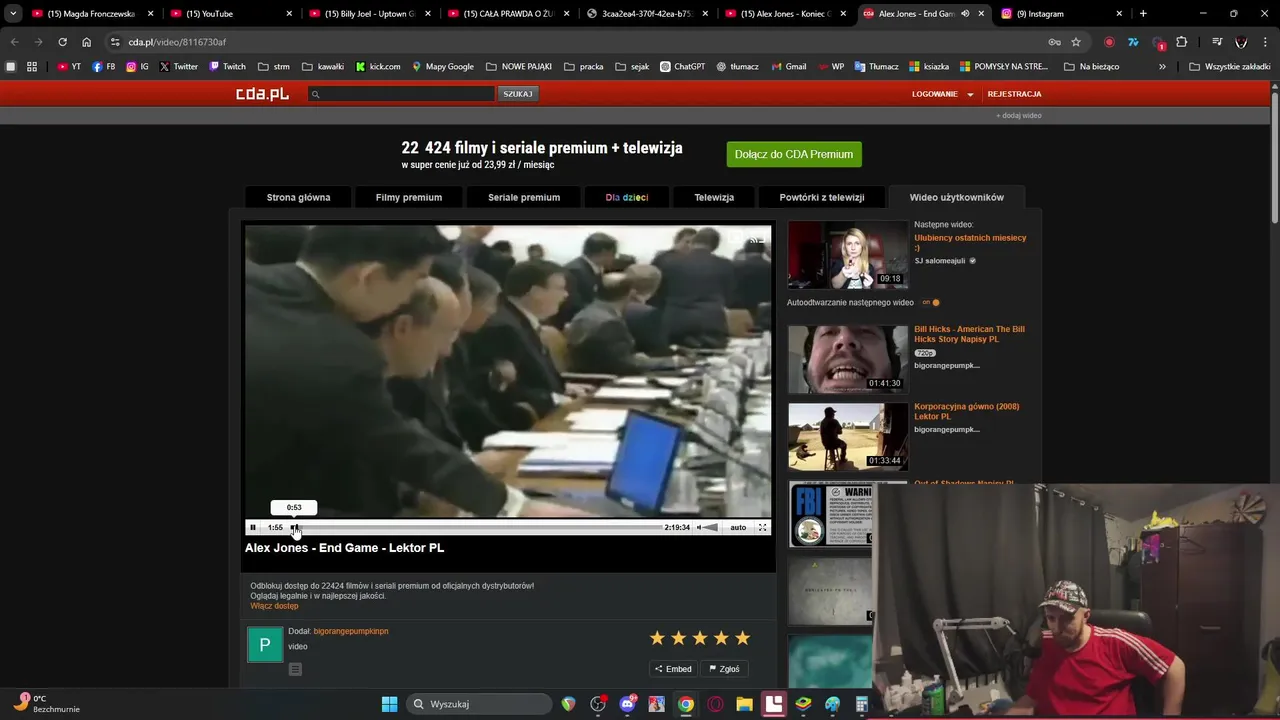Open Discord from the taskbar

click(x=627, y=704)
